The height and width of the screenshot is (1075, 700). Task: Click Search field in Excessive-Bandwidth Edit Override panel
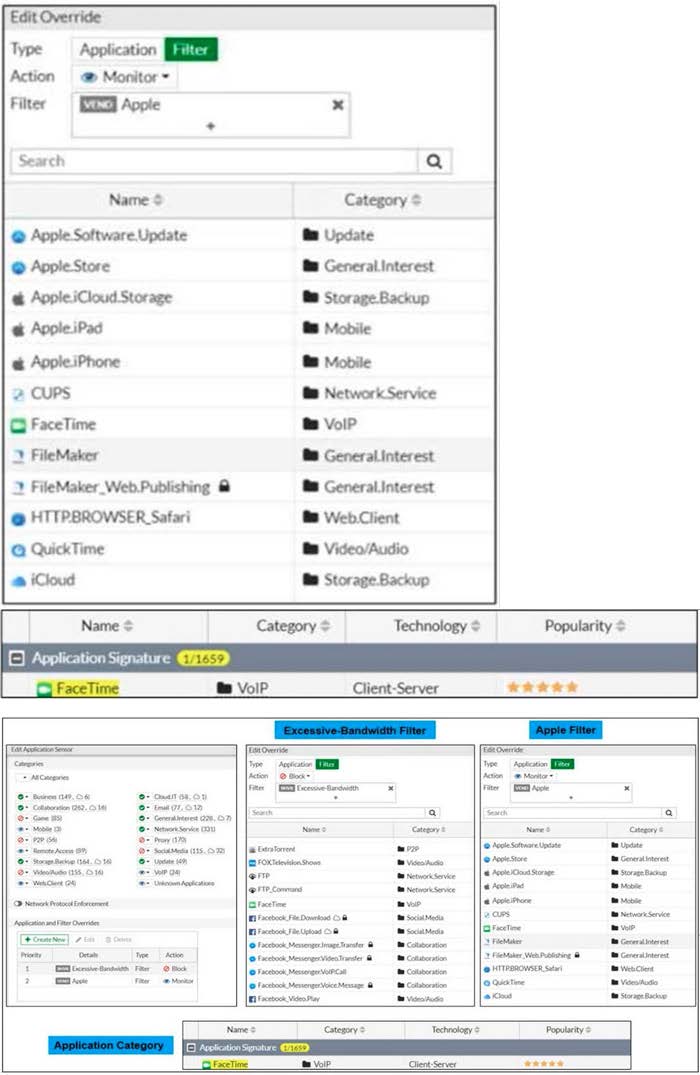(337, 812)
